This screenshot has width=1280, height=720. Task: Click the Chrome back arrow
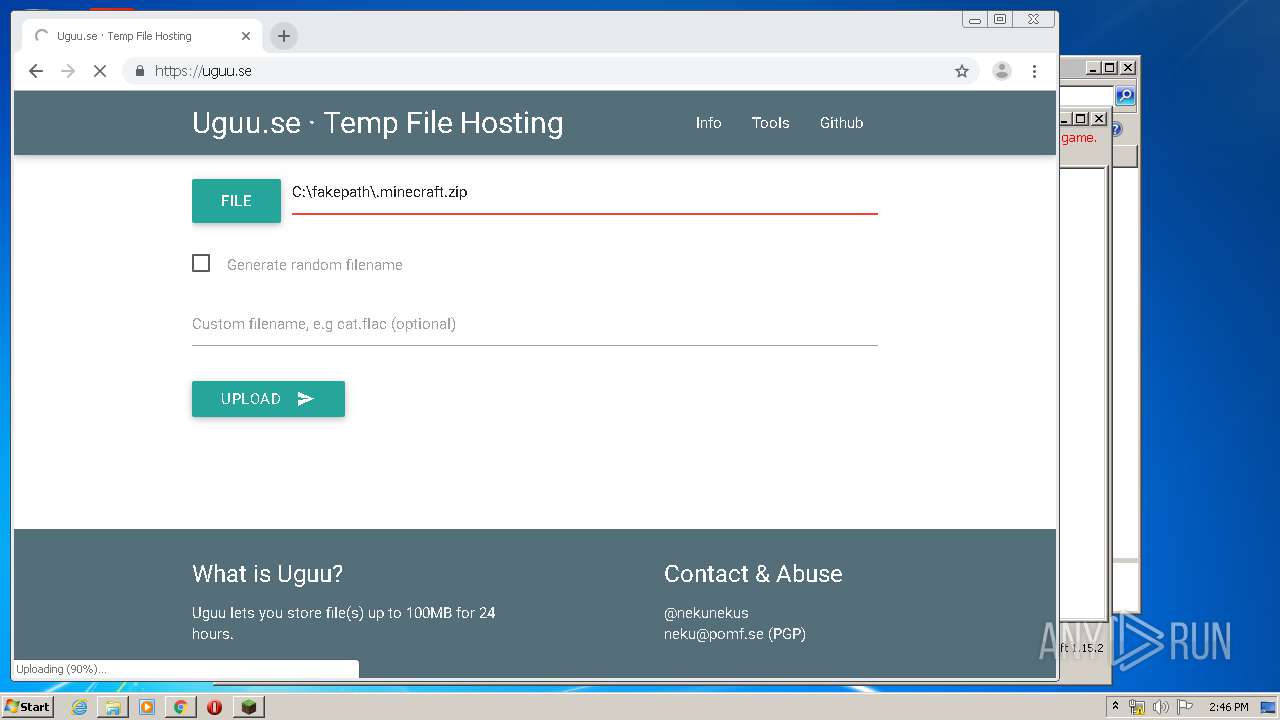pyautogui.click(x=36, y=71)
